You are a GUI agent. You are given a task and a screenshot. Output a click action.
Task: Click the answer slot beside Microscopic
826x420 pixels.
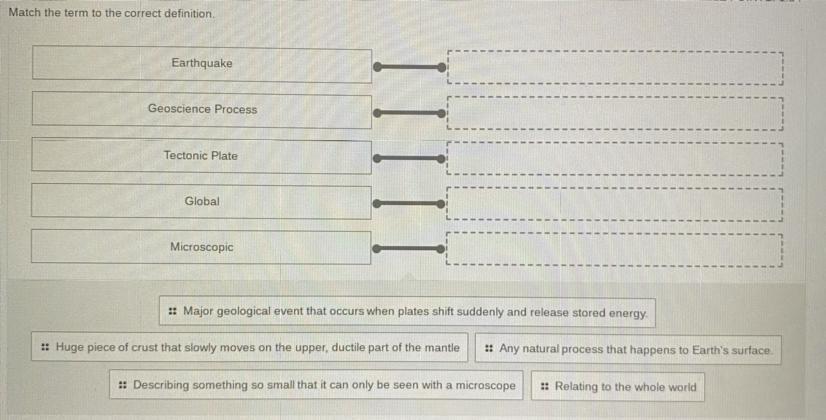click(614, 249)
